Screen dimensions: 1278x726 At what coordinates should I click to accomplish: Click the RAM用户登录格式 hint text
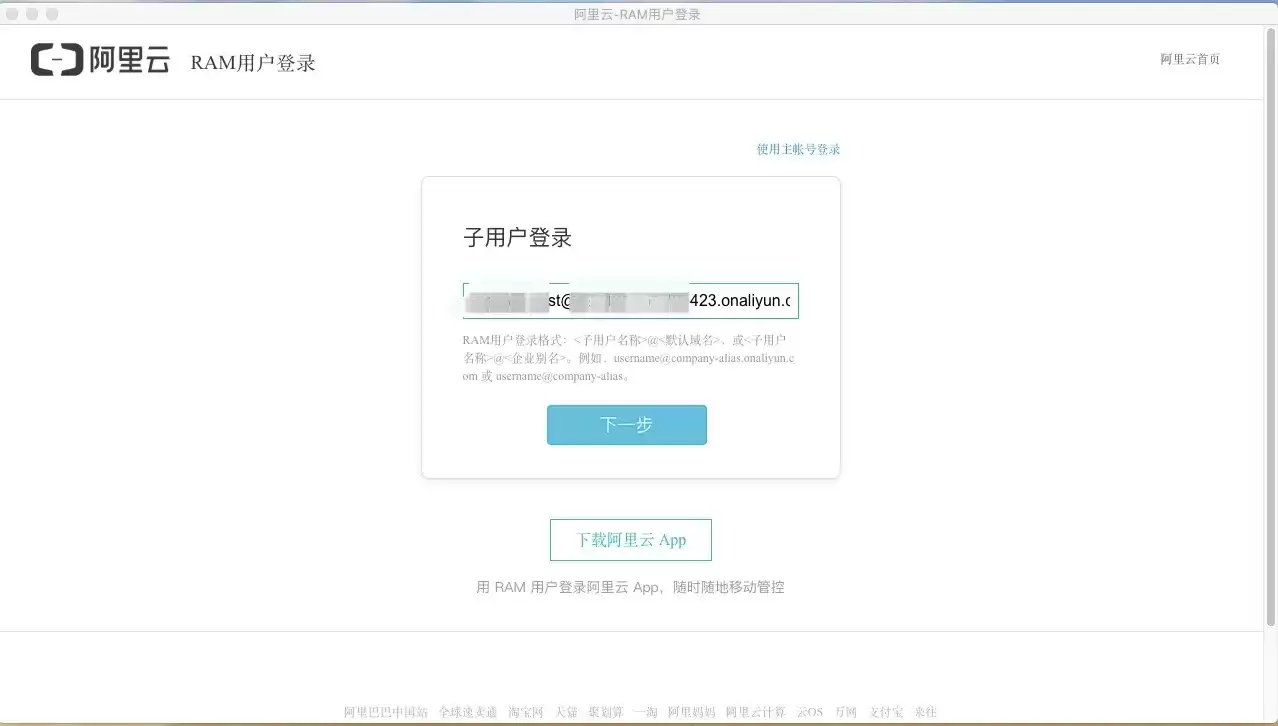[x=629, y=358]
